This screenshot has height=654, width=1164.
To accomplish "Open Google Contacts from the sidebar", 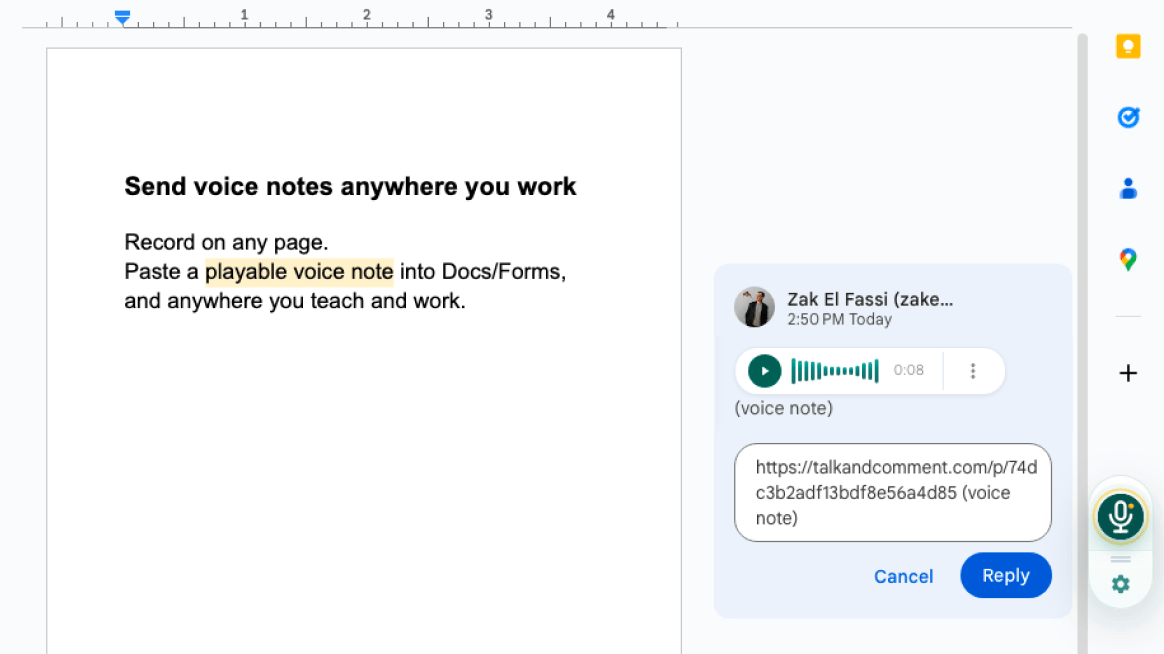I will (x=1127, y=188).
